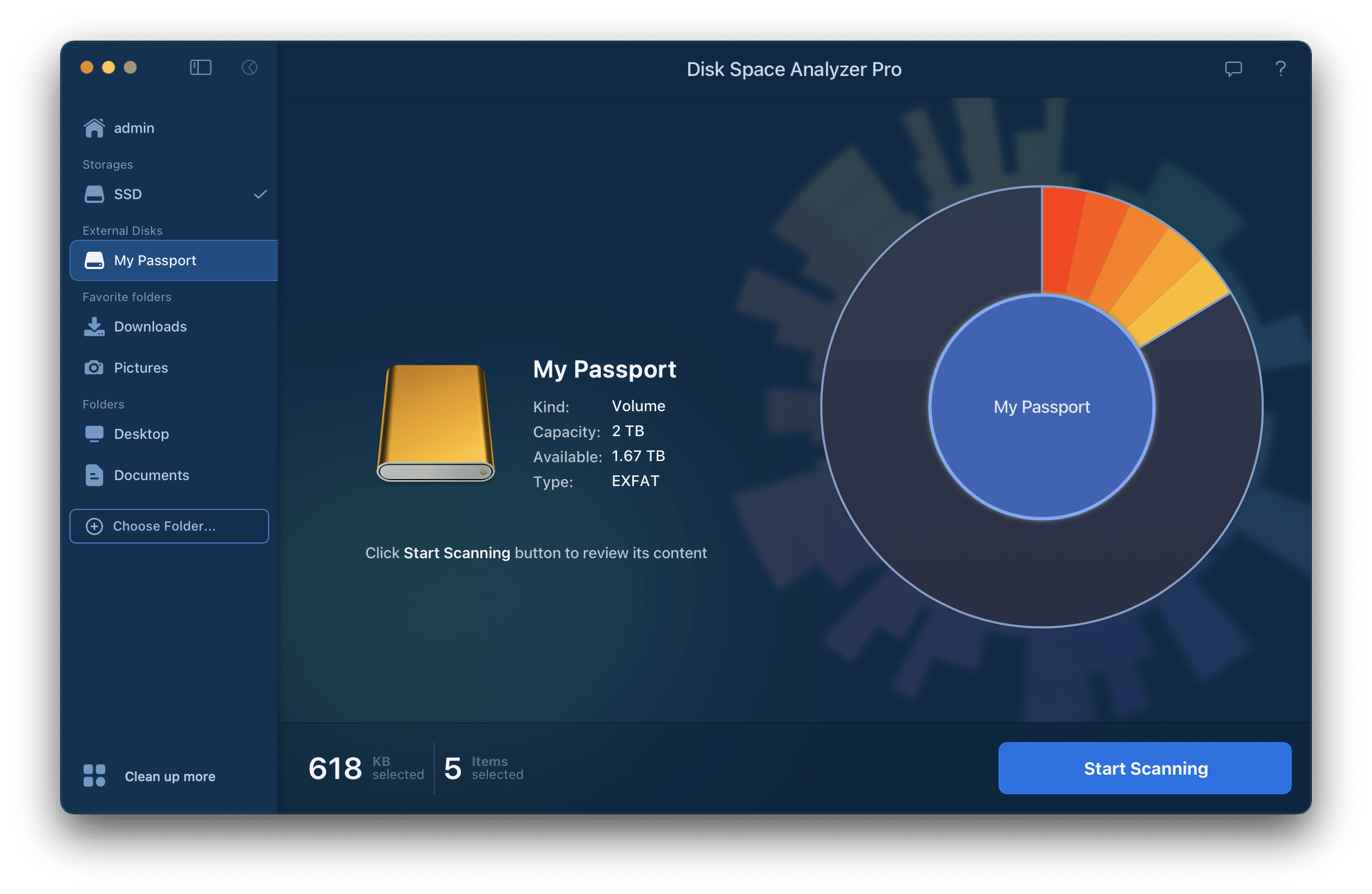The width and height of the screenshot is (1372, 894).
Task: Click the Start Scanning button
Action: point(1145,769)
